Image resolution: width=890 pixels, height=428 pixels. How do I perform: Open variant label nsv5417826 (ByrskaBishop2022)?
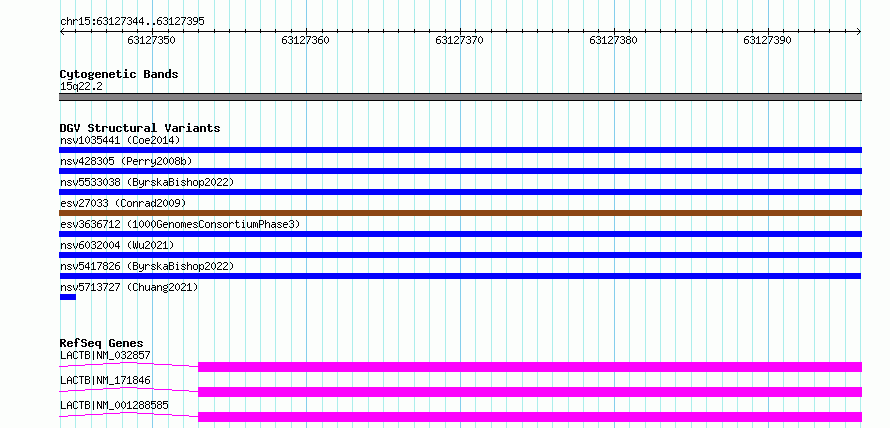point(146,266)
